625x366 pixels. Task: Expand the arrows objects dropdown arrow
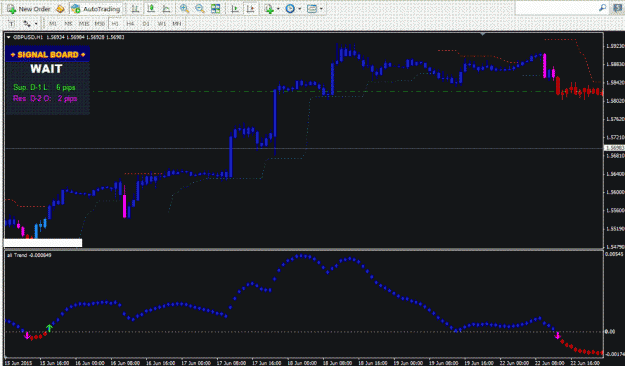[x=36, y=24]
